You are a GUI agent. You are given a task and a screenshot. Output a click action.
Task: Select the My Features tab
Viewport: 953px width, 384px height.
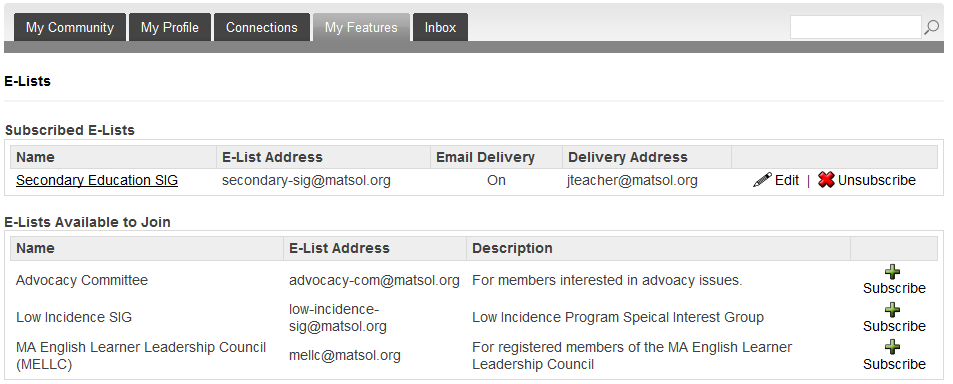coord(361,27)
